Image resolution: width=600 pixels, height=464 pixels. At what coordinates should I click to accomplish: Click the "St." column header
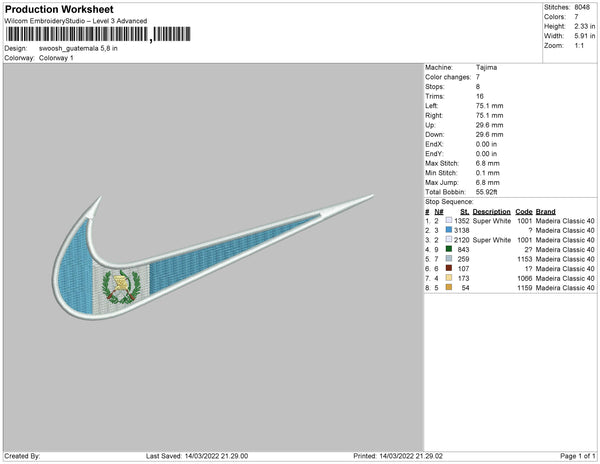coord(465,212)
